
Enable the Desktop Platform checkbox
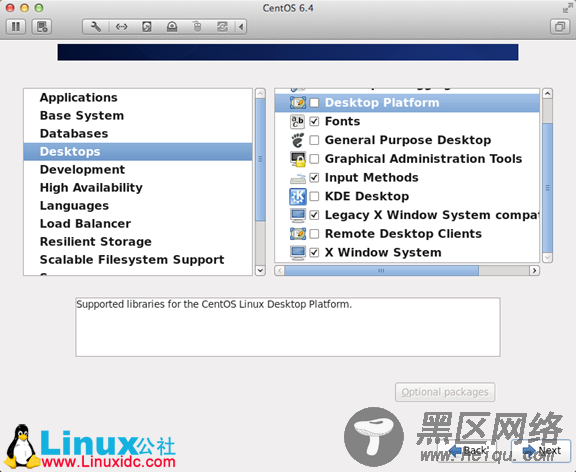(314, 102)
